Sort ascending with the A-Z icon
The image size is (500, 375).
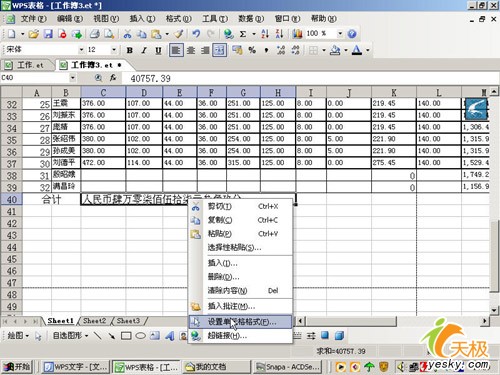click(265, 34)
